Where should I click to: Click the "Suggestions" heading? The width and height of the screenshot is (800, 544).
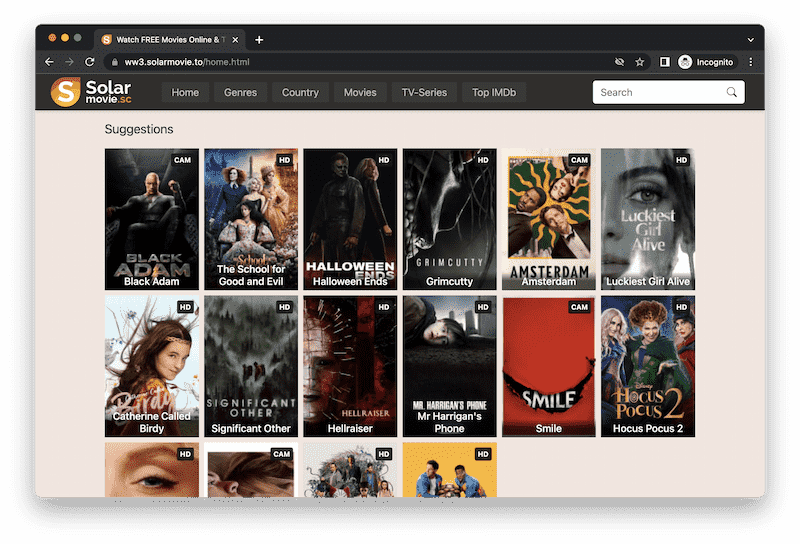point(139,129)
